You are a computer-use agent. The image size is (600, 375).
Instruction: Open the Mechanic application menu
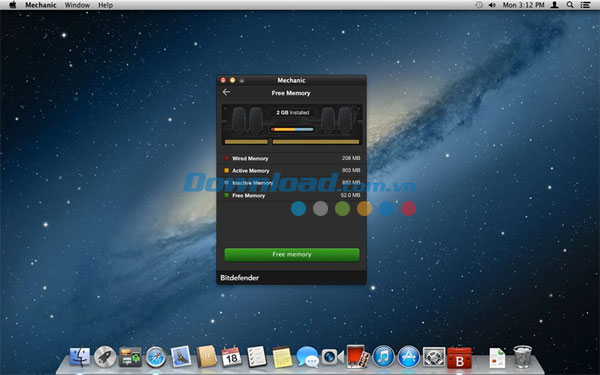(x=41, y=5)
